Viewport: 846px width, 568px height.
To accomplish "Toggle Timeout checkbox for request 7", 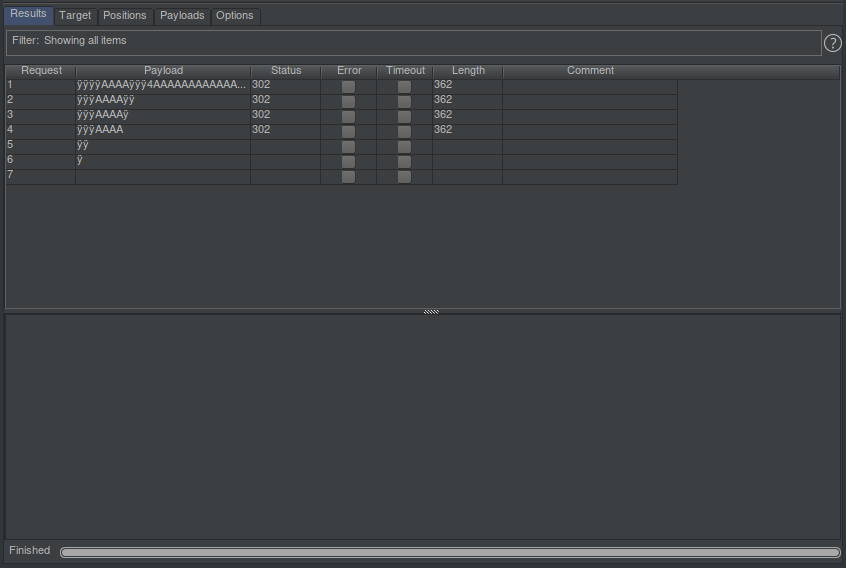I will (x=404, y=177).
